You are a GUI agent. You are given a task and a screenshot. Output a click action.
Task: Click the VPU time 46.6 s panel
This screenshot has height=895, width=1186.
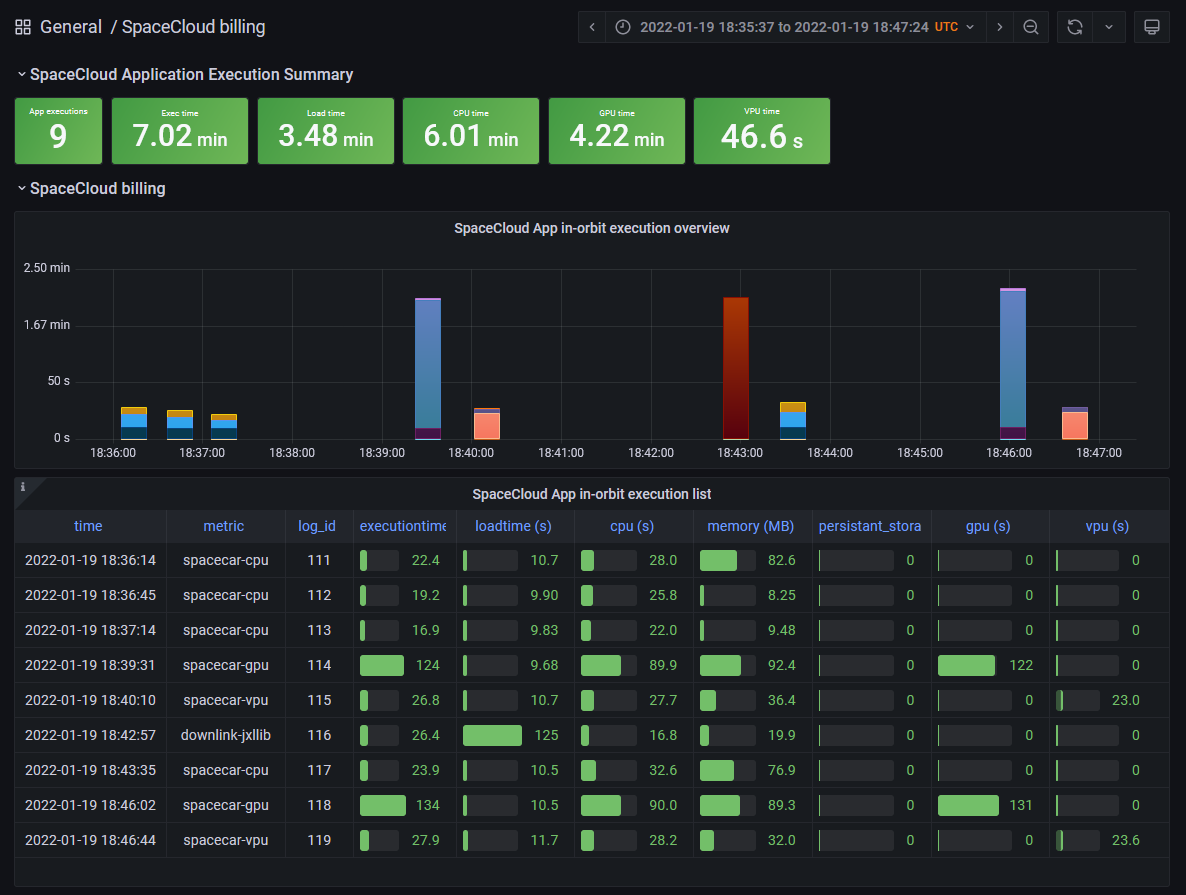tap(762, 131)
